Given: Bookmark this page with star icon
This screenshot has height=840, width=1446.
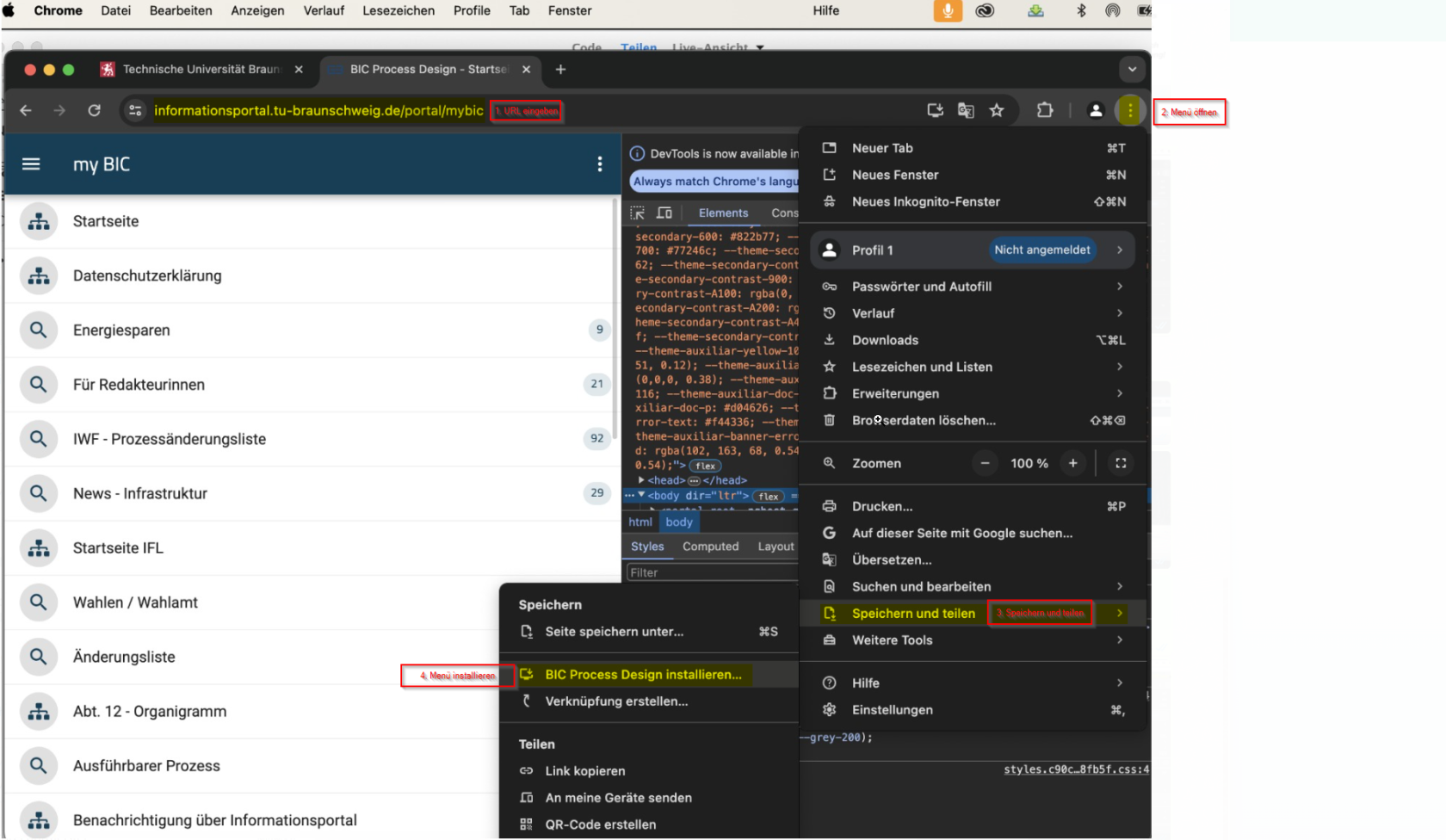Looking at the screenshot, I should (x=997, y=110).
